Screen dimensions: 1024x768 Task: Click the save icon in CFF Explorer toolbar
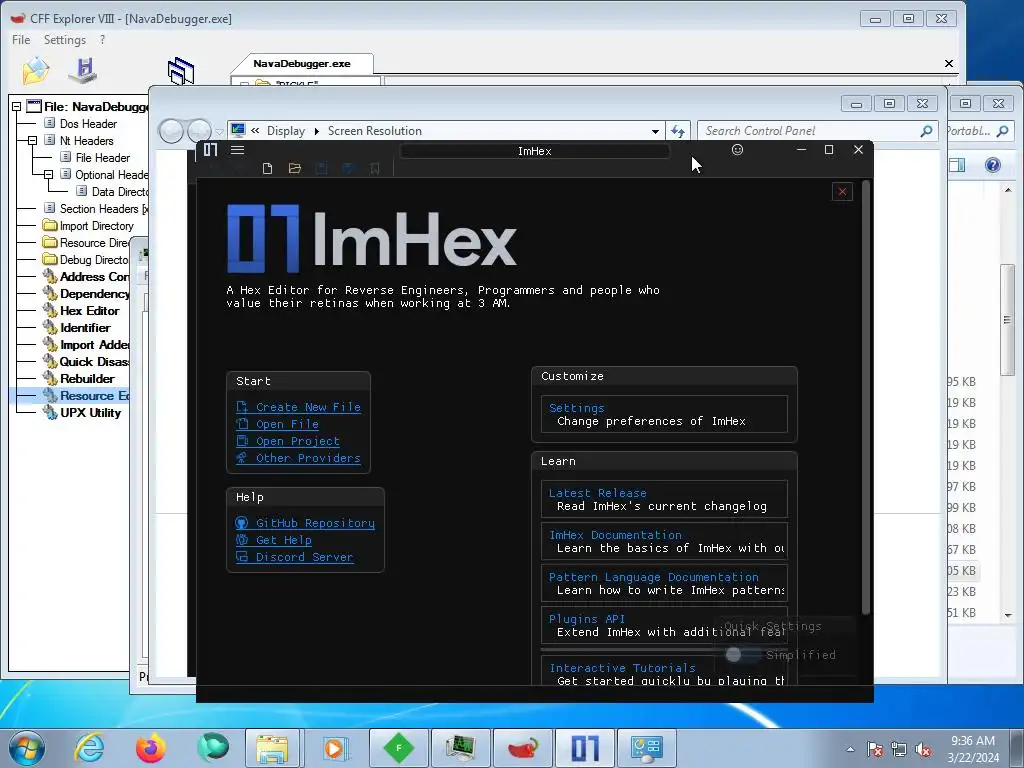pyautogui.click(x=83, y=71)
